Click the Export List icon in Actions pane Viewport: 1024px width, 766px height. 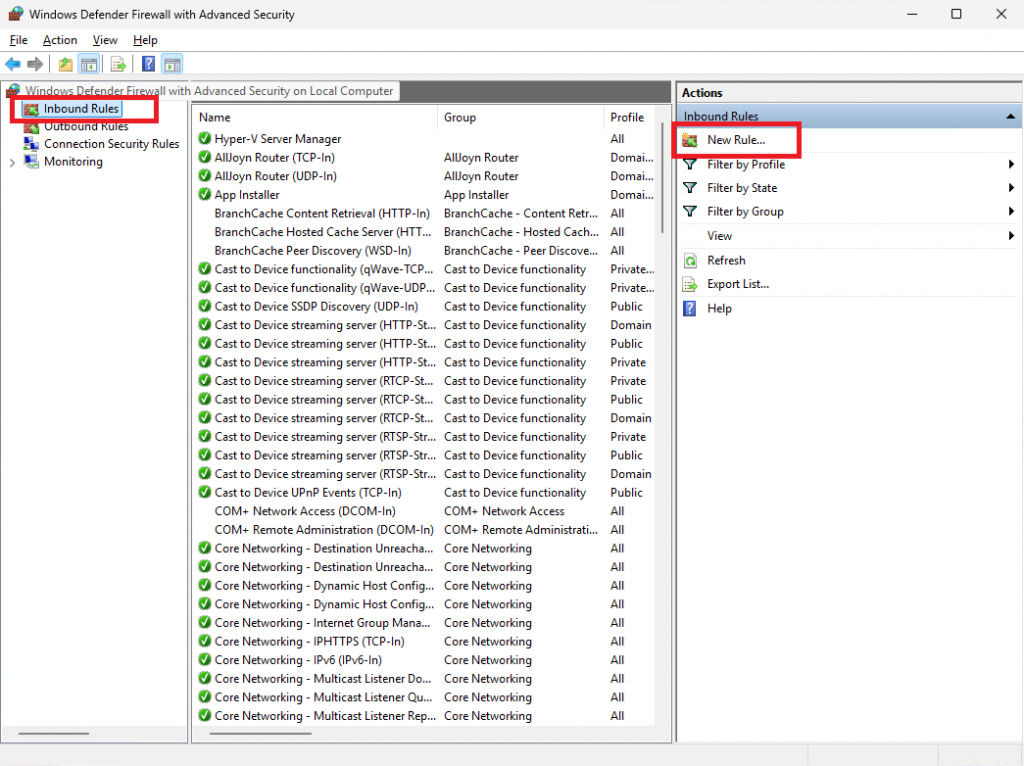pyautogui.click(x=690, y=284)
